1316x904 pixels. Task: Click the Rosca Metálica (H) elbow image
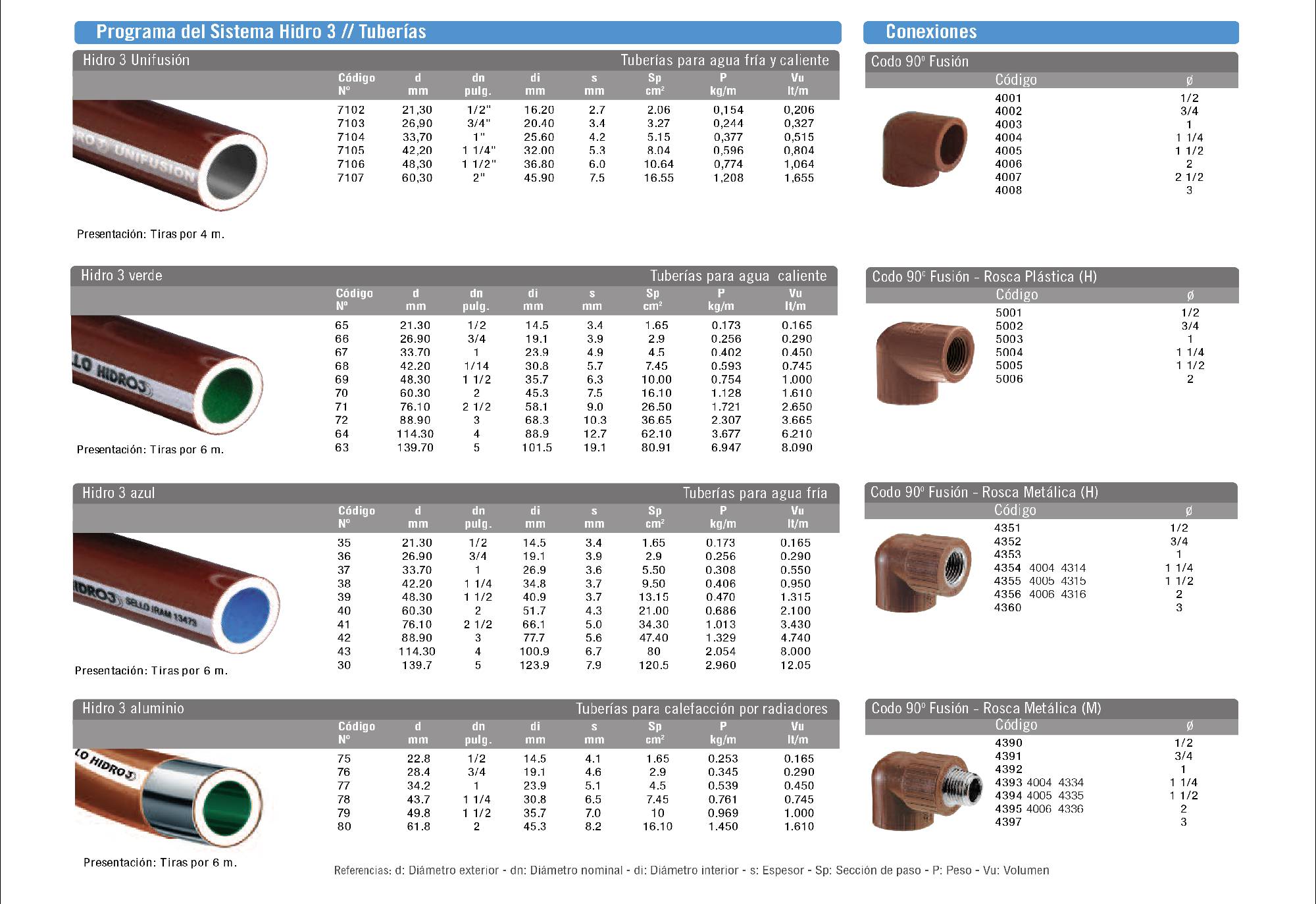923,572
